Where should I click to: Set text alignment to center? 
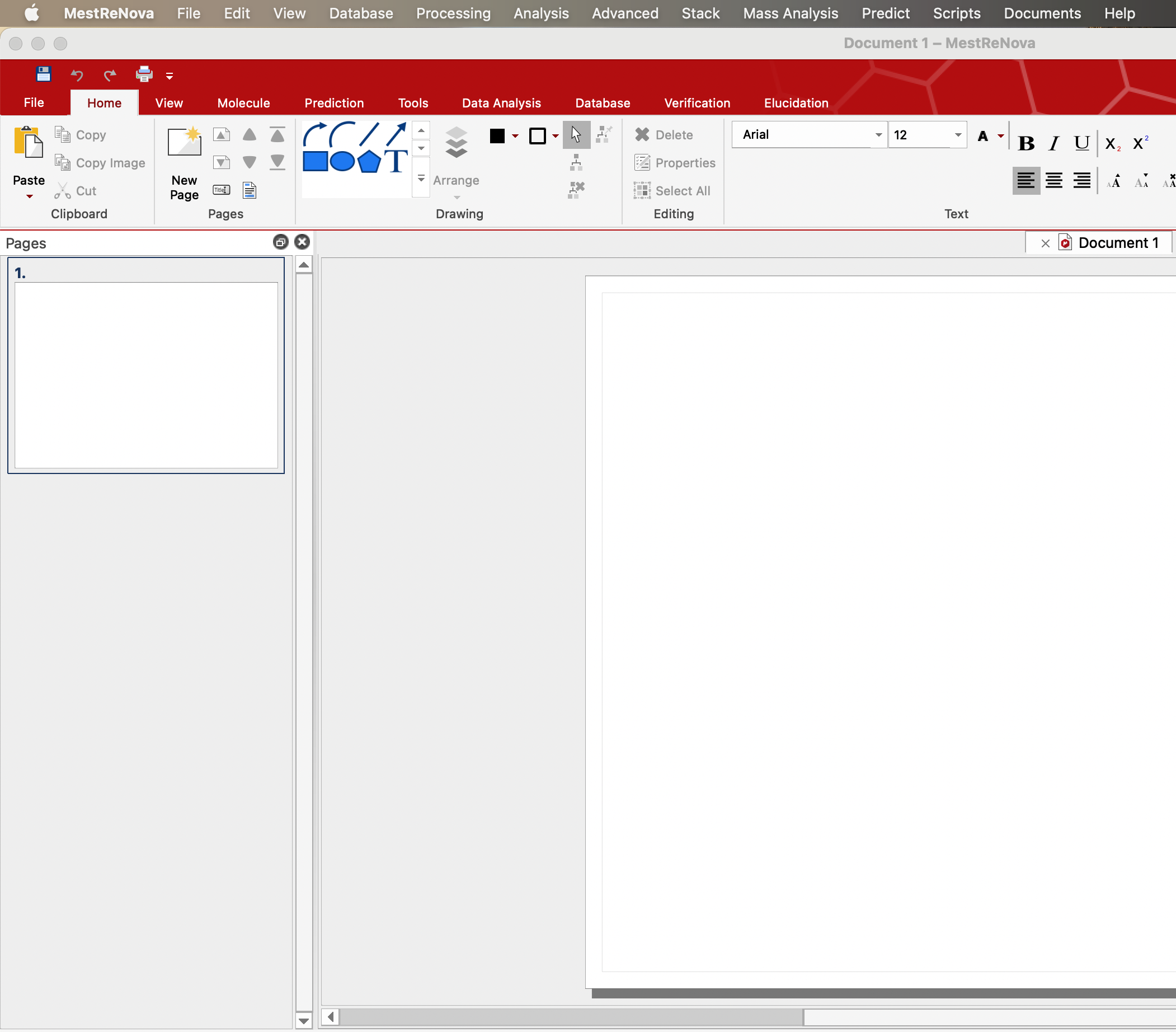pos(1054,181)
